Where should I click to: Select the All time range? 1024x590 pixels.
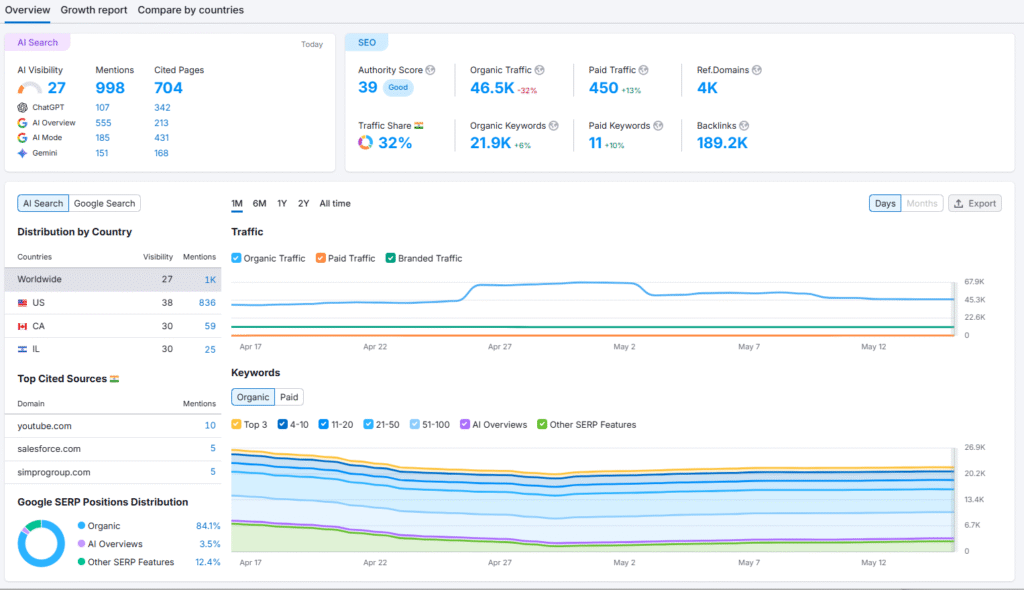point(335,203)
